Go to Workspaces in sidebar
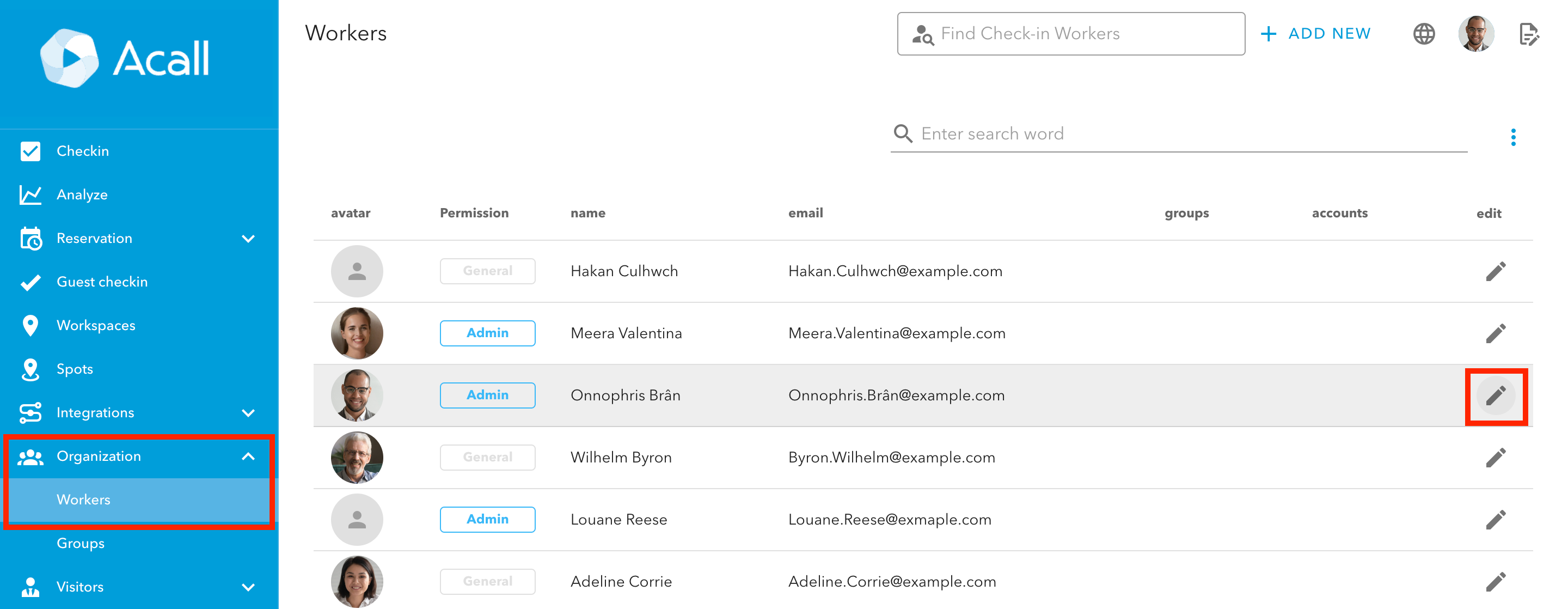Screen dimensions: 1568x609 (x=96, y=325)
